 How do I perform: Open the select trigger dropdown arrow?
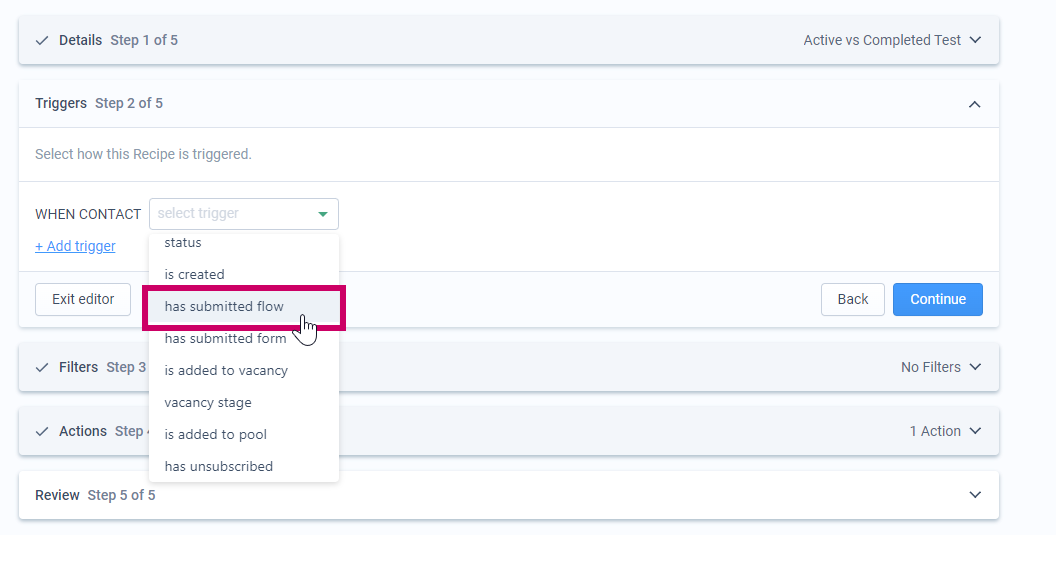click(x=323, y=214)
